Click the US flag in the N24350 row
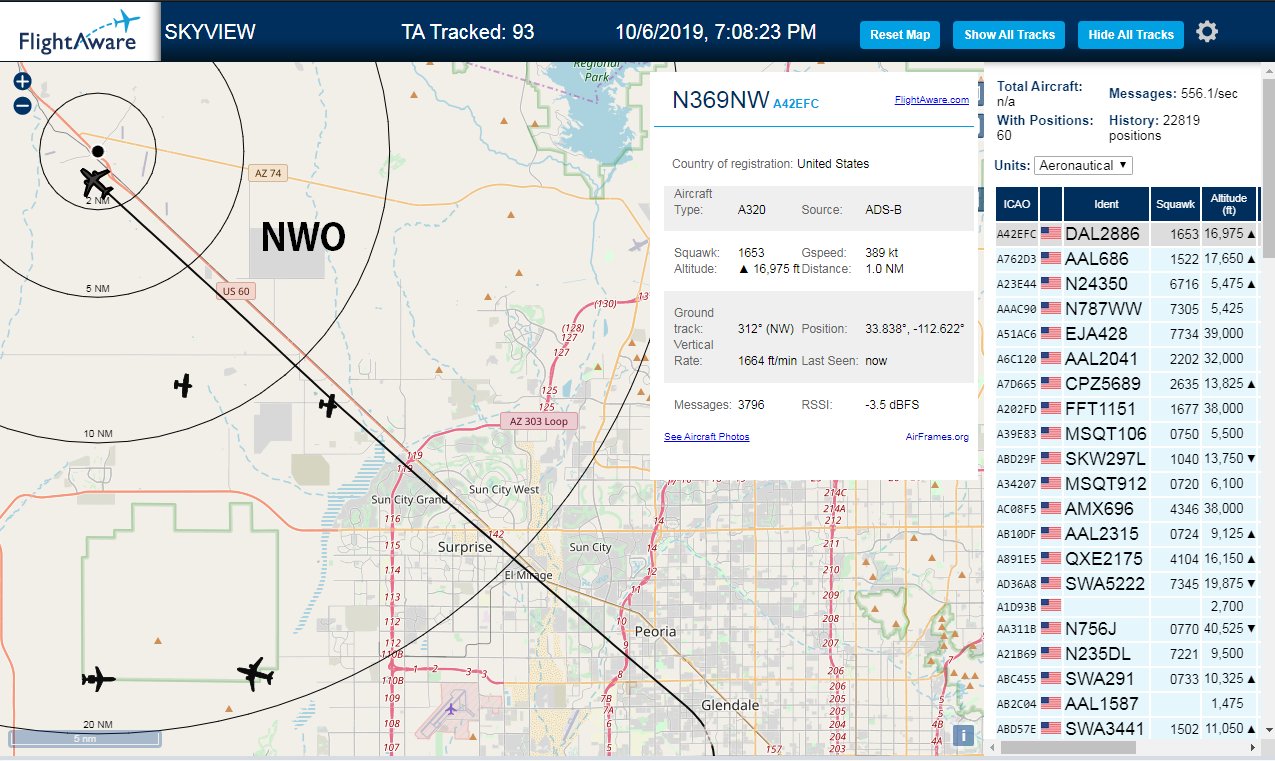The image size is (1275, 761). click(1051, 283)
